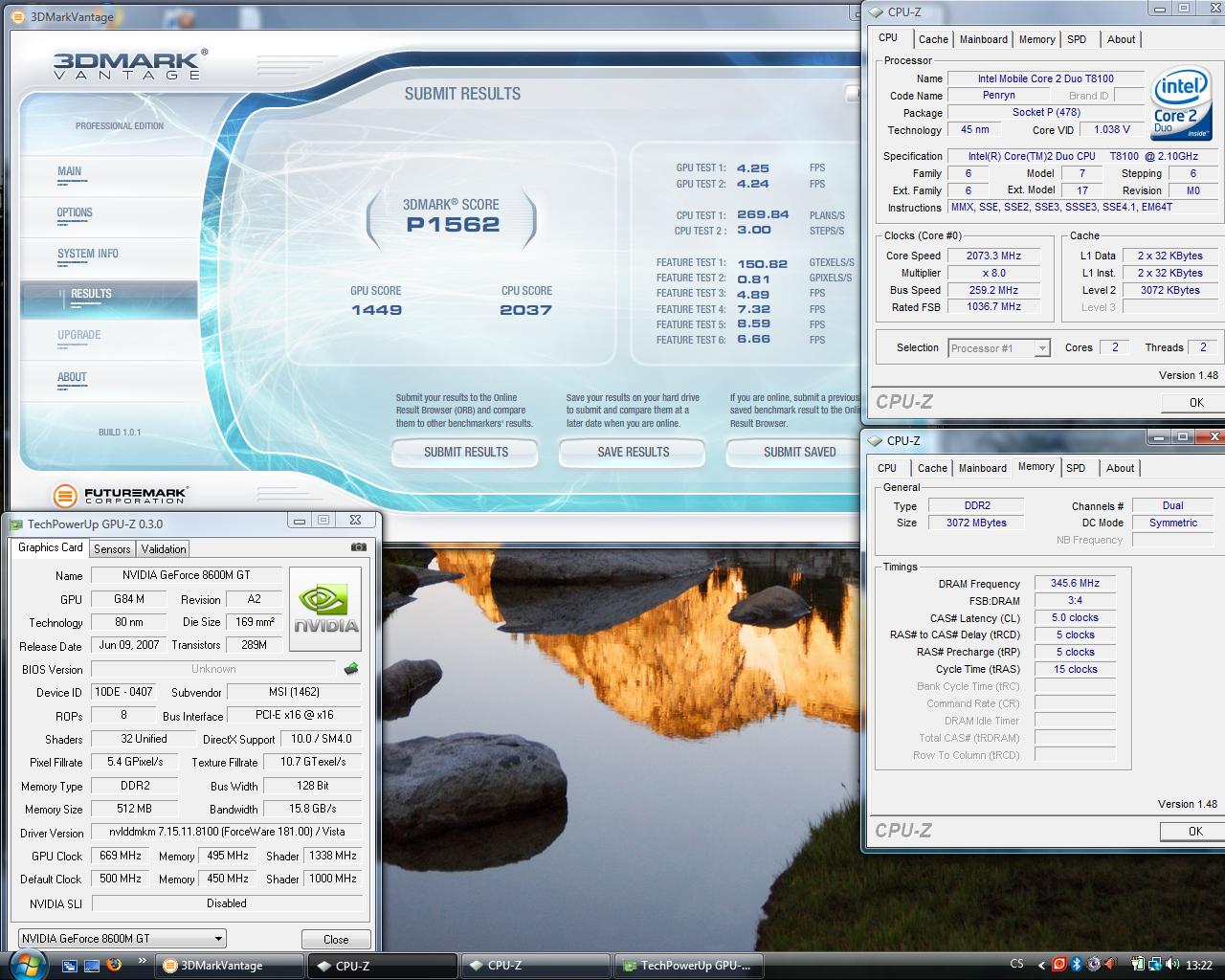Open the Processor #1 selection dropdown
The image size is (1225, 980).
coord(999,348)
